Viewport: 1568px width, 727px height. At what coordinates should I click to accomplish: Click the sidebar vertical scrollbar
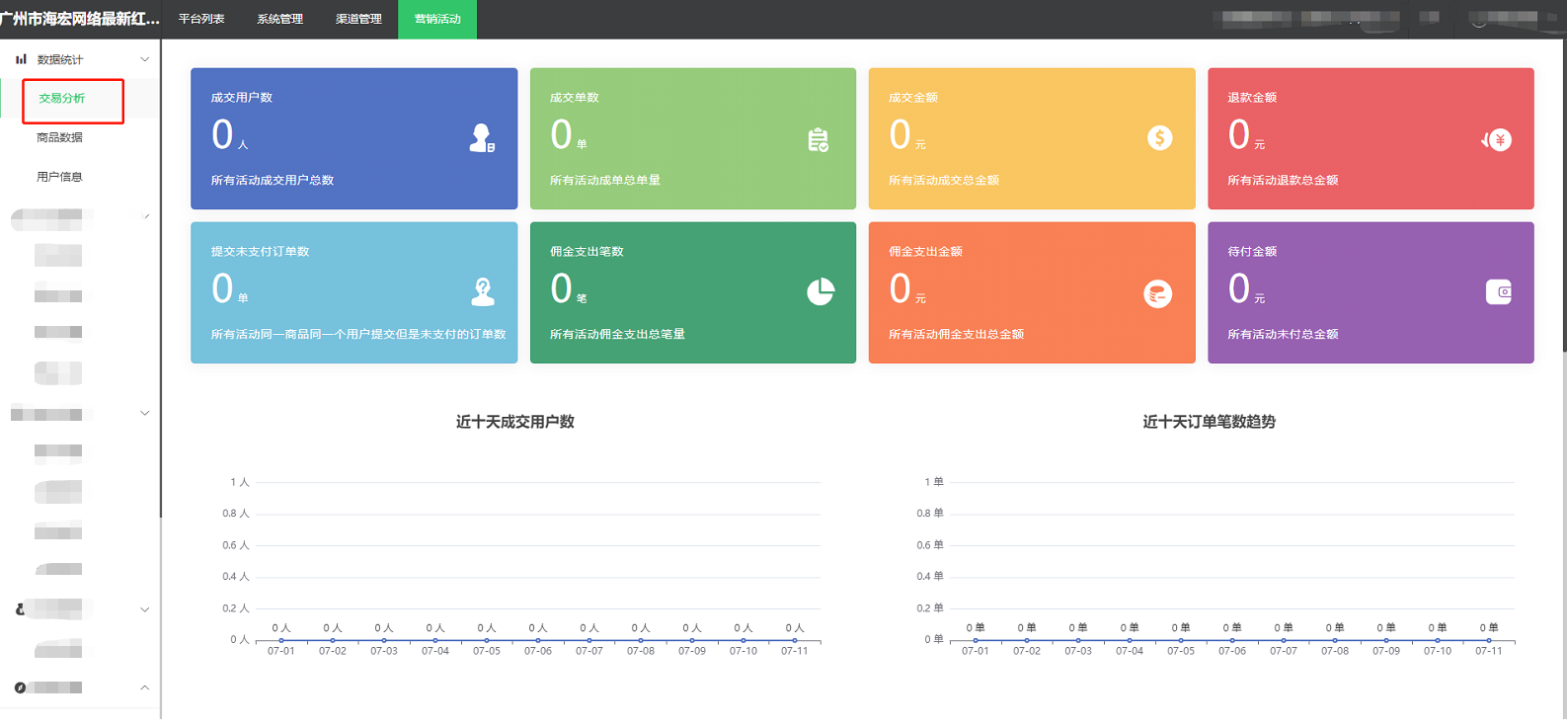tap(160, 278)
